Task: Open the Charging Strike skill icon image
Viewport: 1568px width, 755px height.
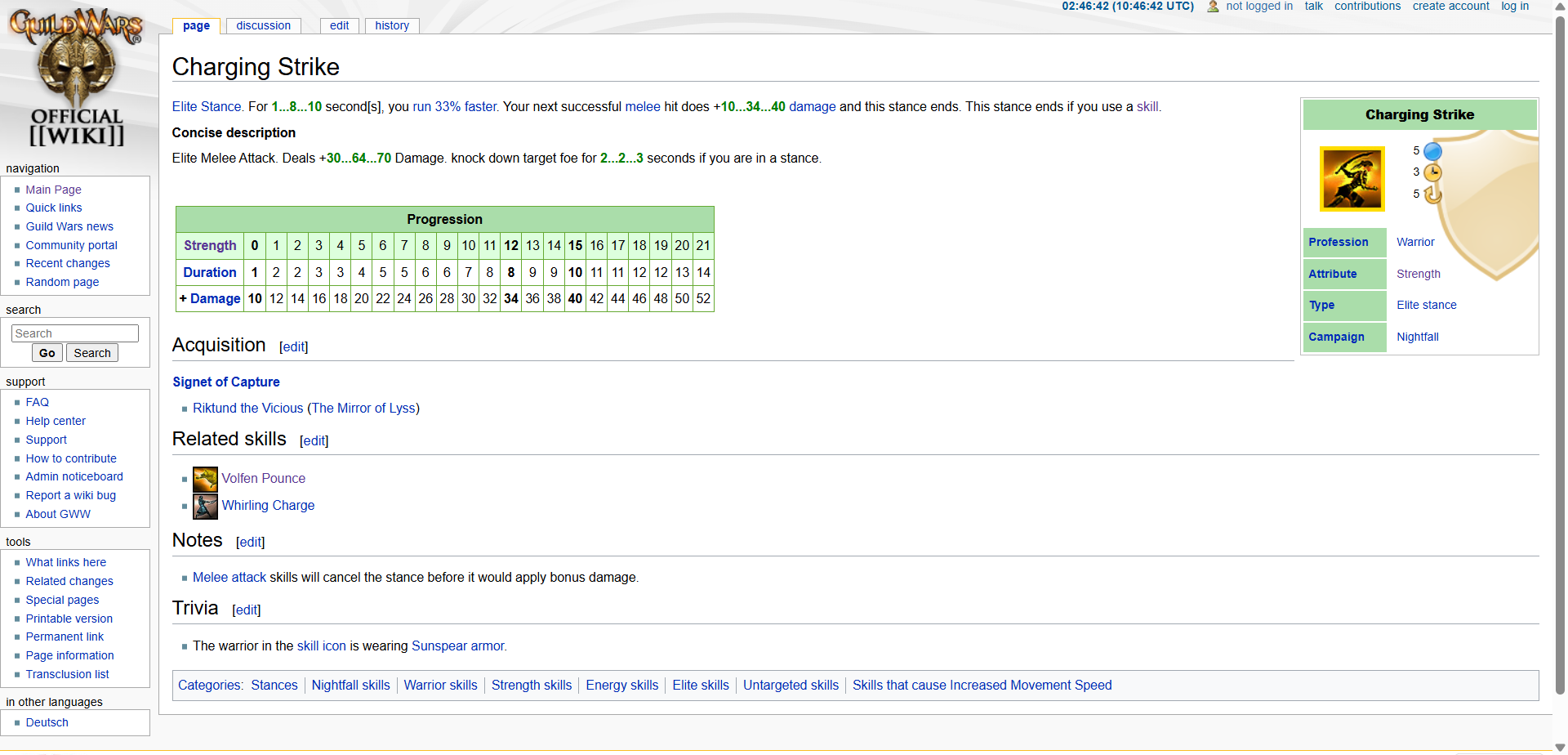Action: [1352, 179]
